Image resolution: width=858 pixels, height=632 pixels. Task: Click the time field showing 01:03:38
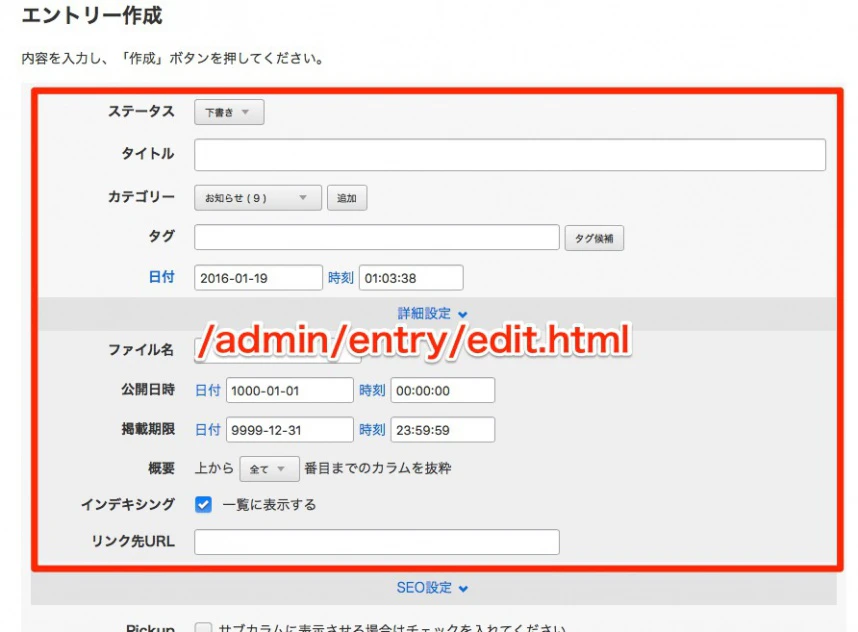point(411,277)
